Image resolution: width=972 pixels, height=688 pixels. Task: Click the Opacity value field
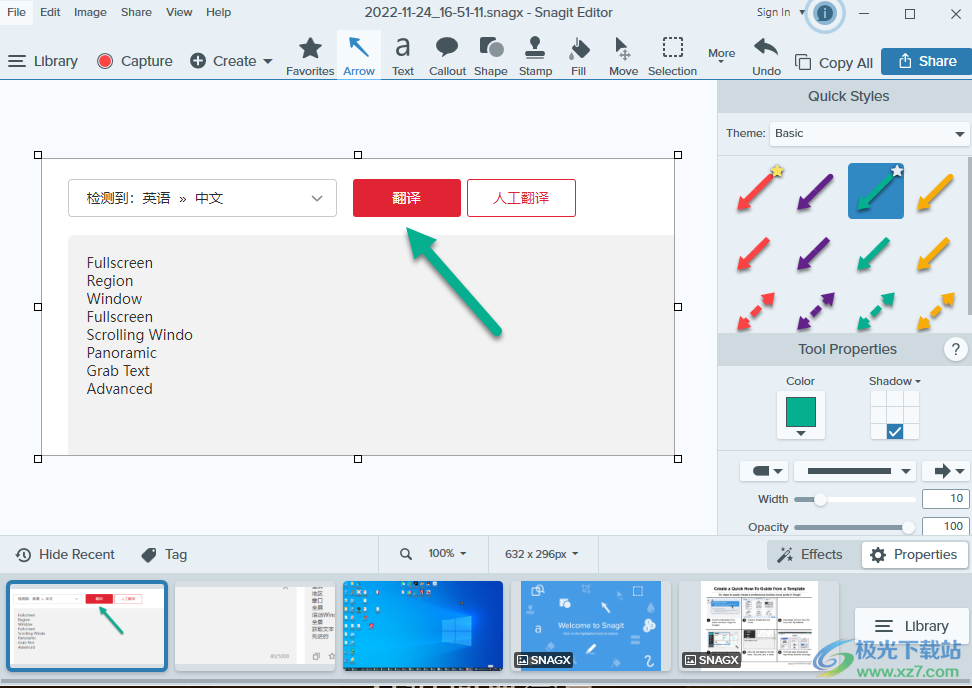[945, 526]
